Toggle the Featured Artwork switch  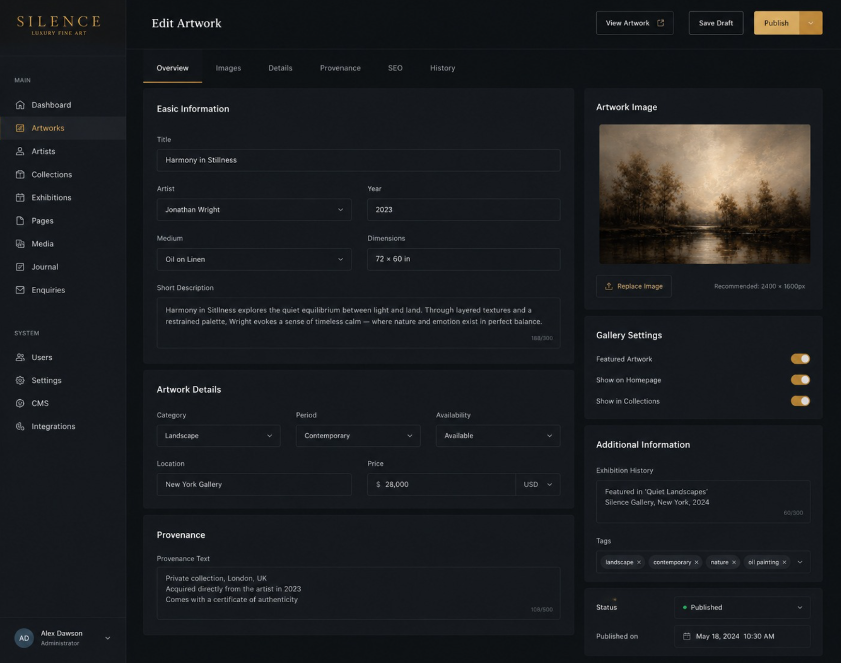pos(800,359)
